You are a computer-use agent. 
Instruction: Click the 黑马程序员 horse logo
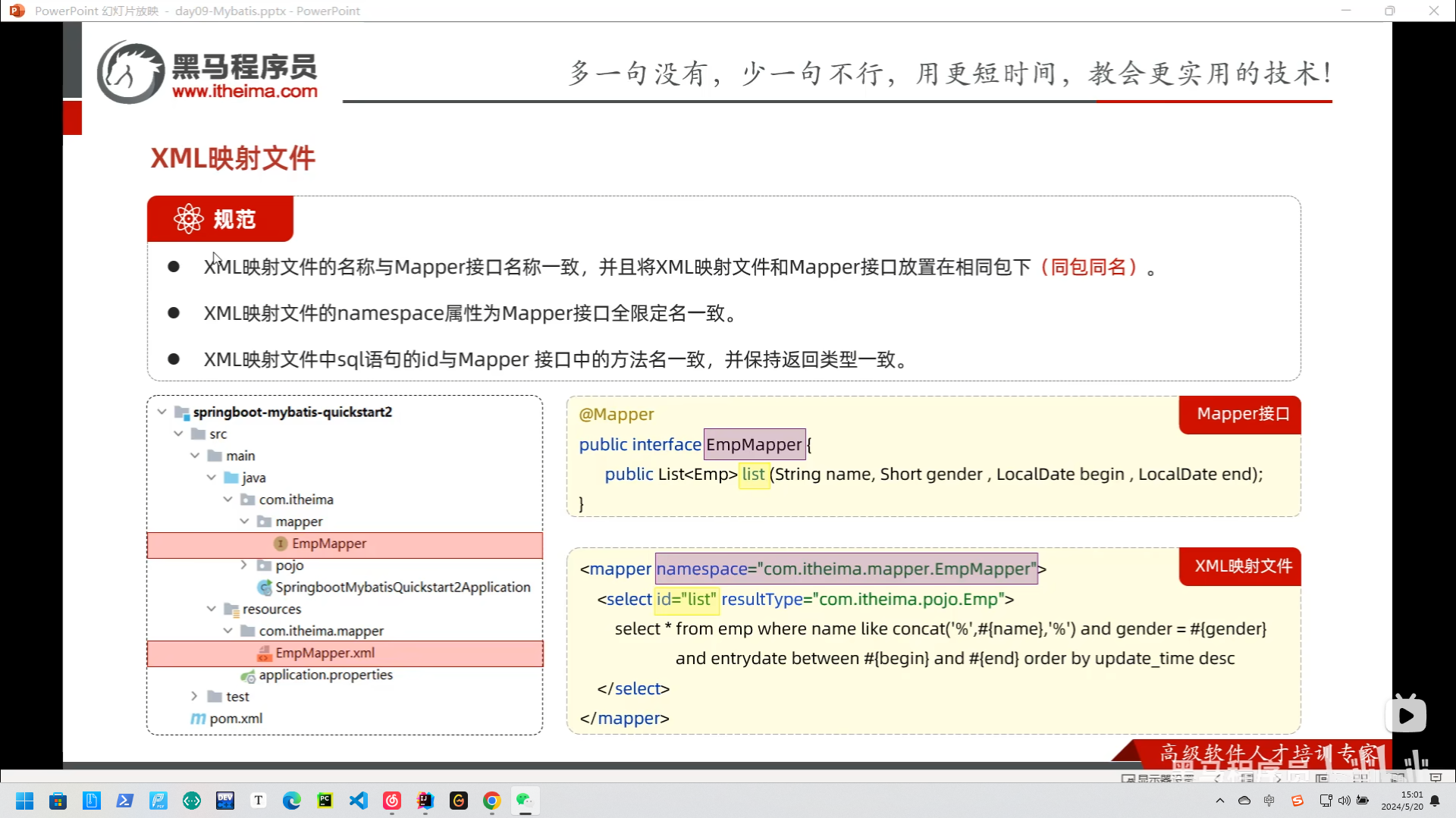click(130, 72)
